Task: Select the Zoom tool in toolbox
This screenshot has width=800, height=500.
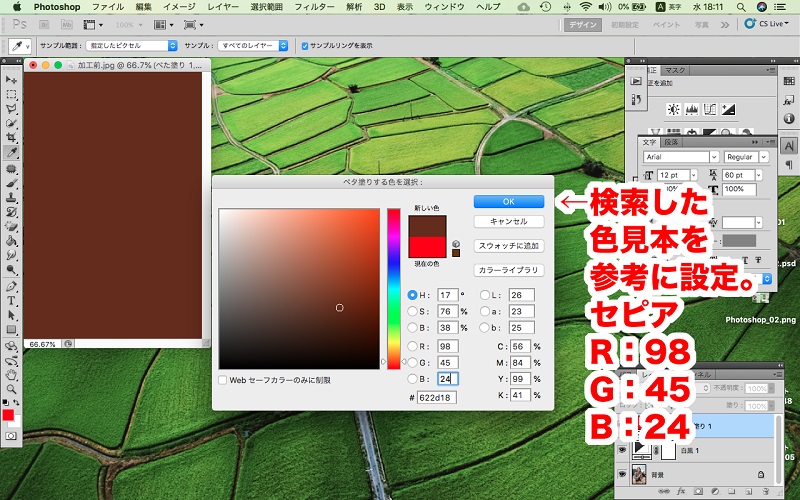Action: pos(11,390)
